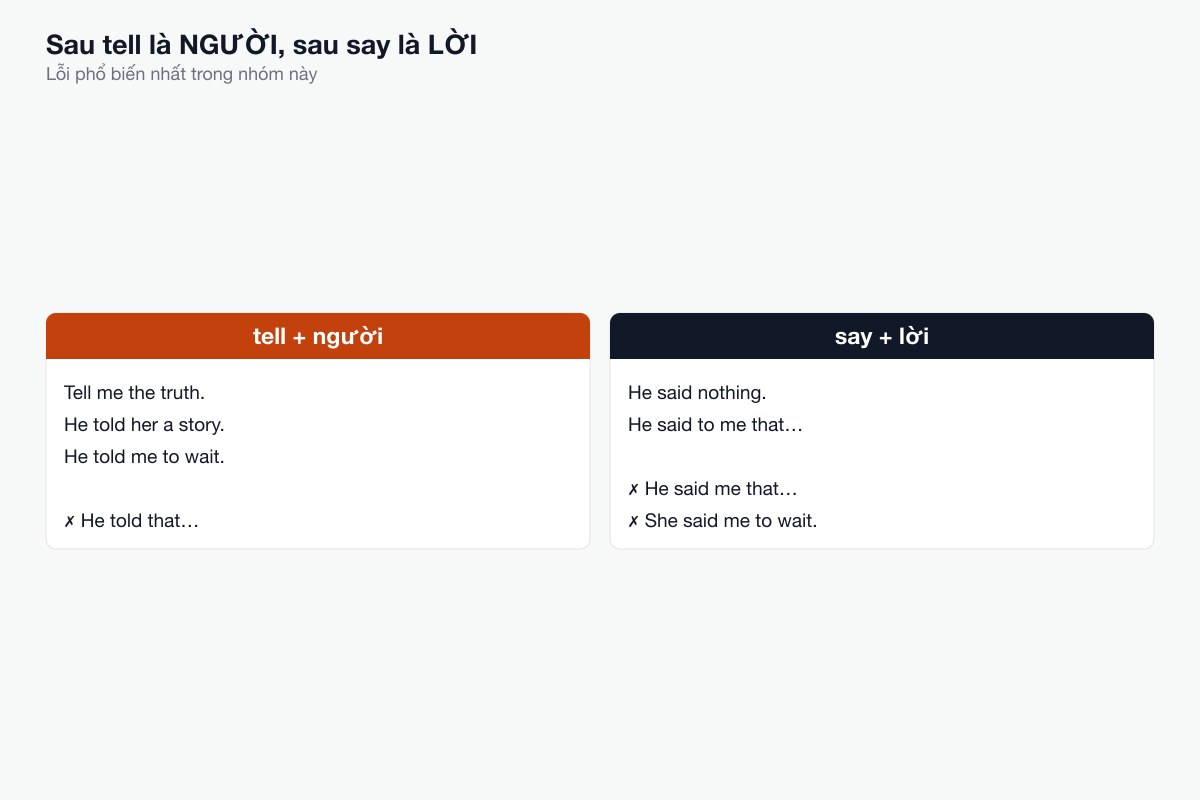The width and height of the screenshot is (1200, 800).
Task: Click the white body of the tell card
Action: [318, 453]
